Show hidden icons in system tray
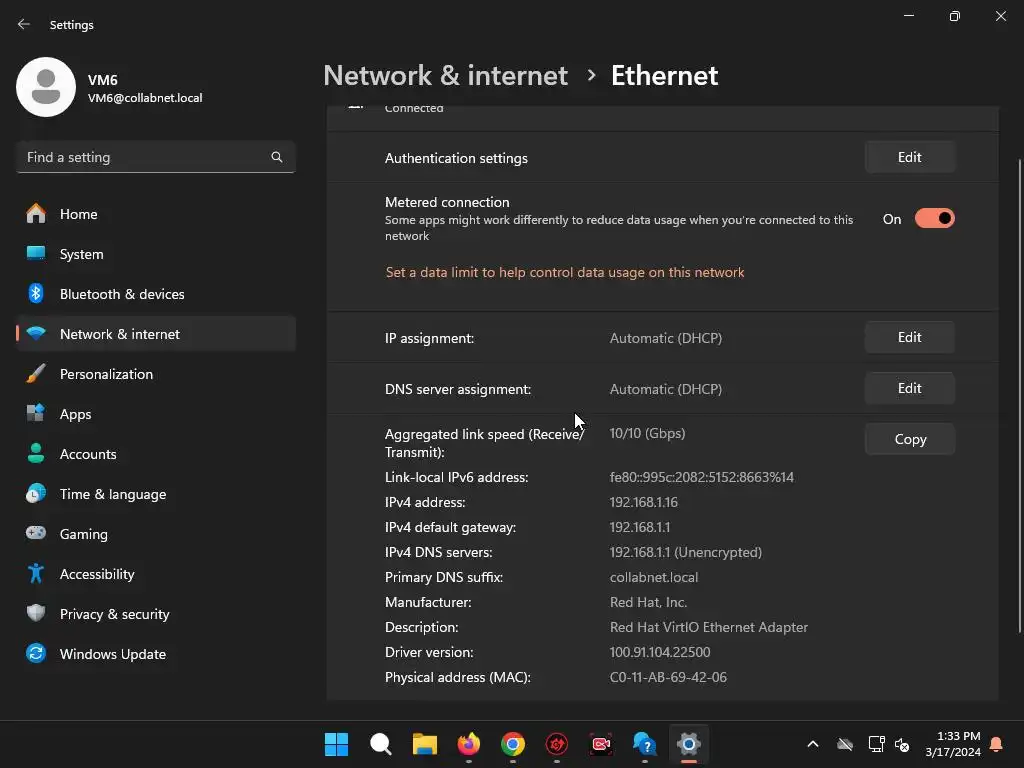Image resolution: width=1024 pixels, height=768 pixels. pos(813,744)
